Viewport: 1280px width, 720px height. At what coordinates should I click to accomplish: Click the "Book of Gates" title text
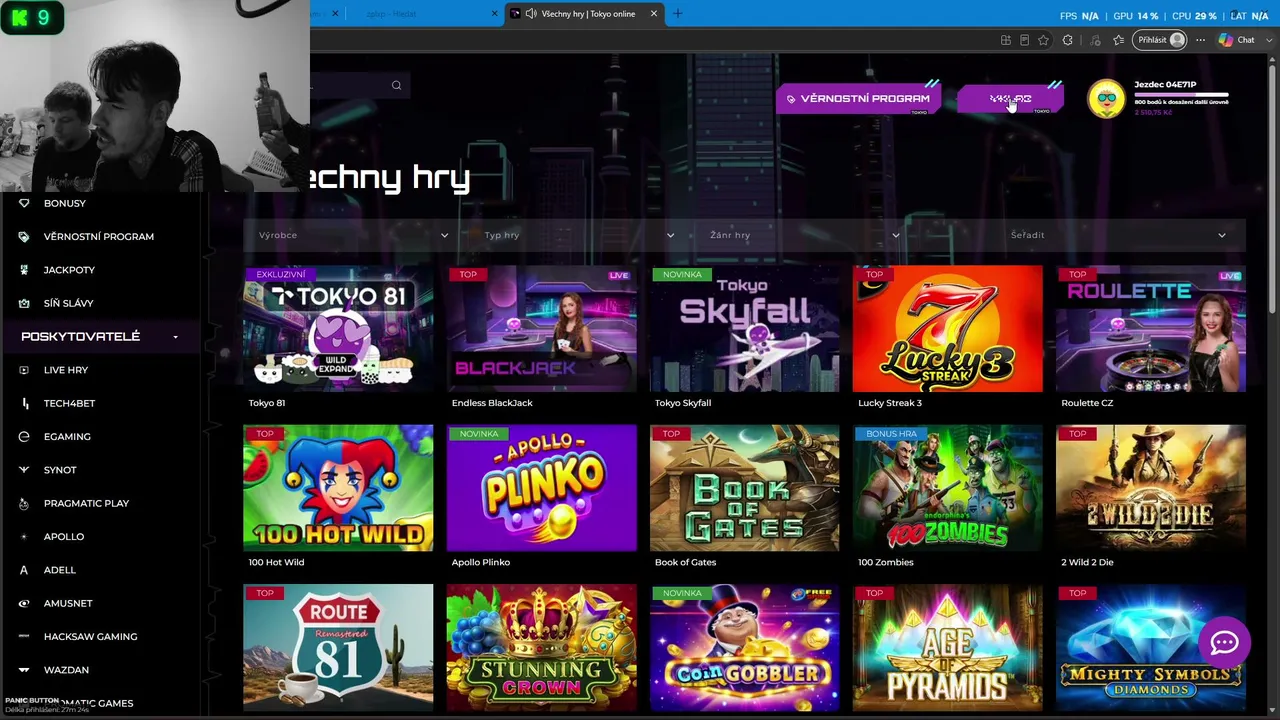[685, 562]
